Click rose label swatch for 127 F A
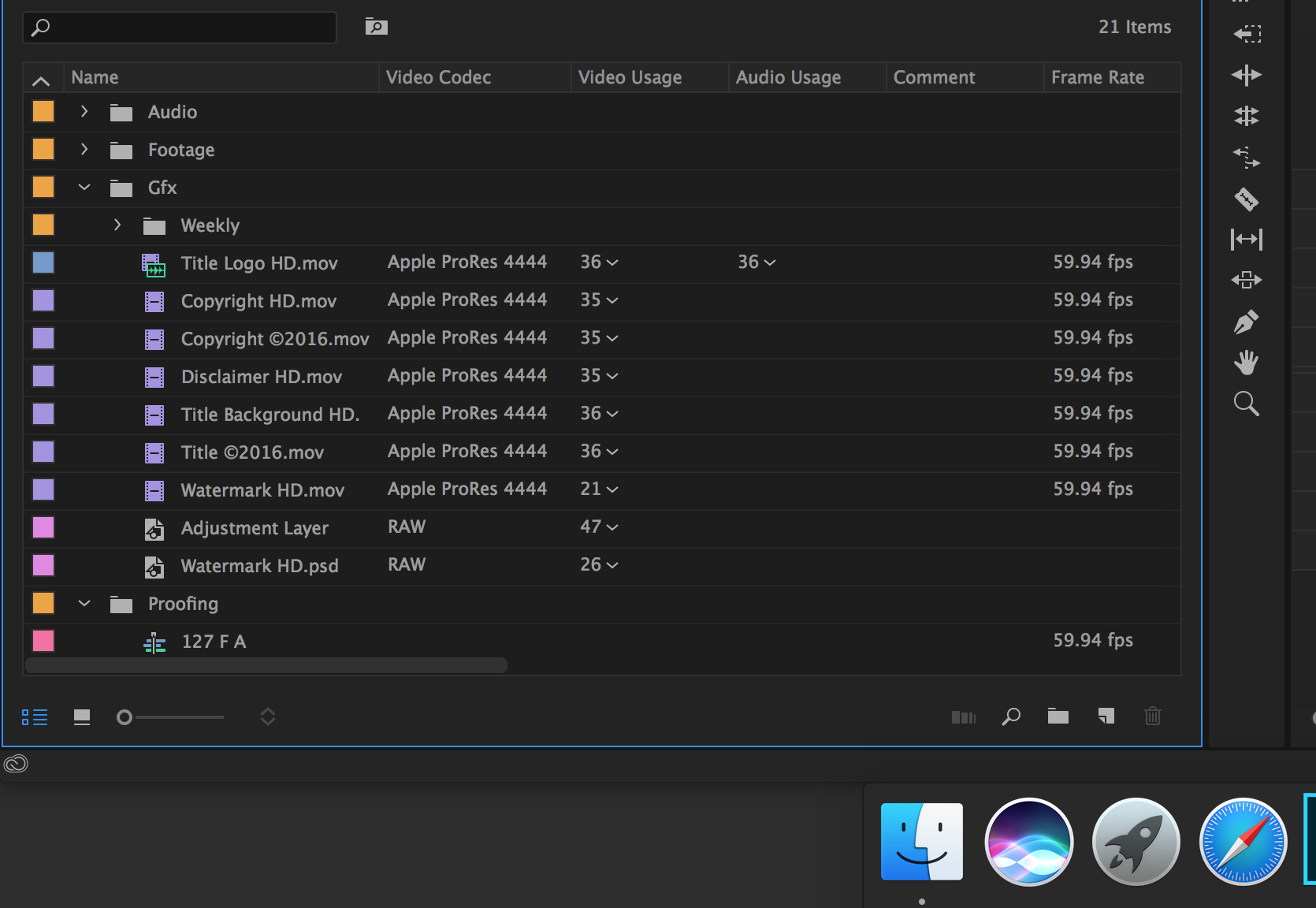Screen dimensions: 1316x908 point(43,641)
